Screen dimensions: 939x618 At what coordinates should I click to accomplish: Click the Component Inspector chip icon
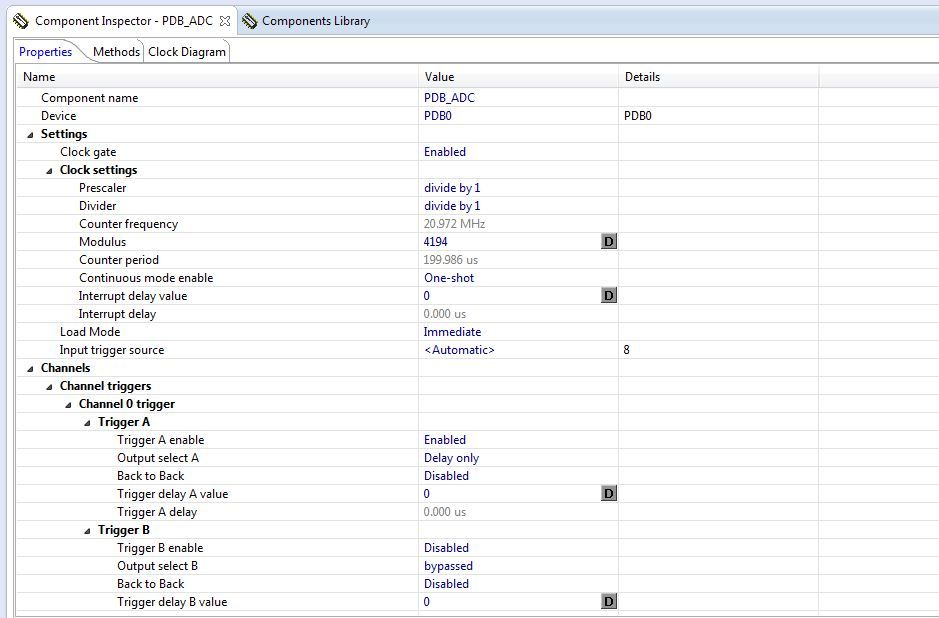[x=20, y=22]
